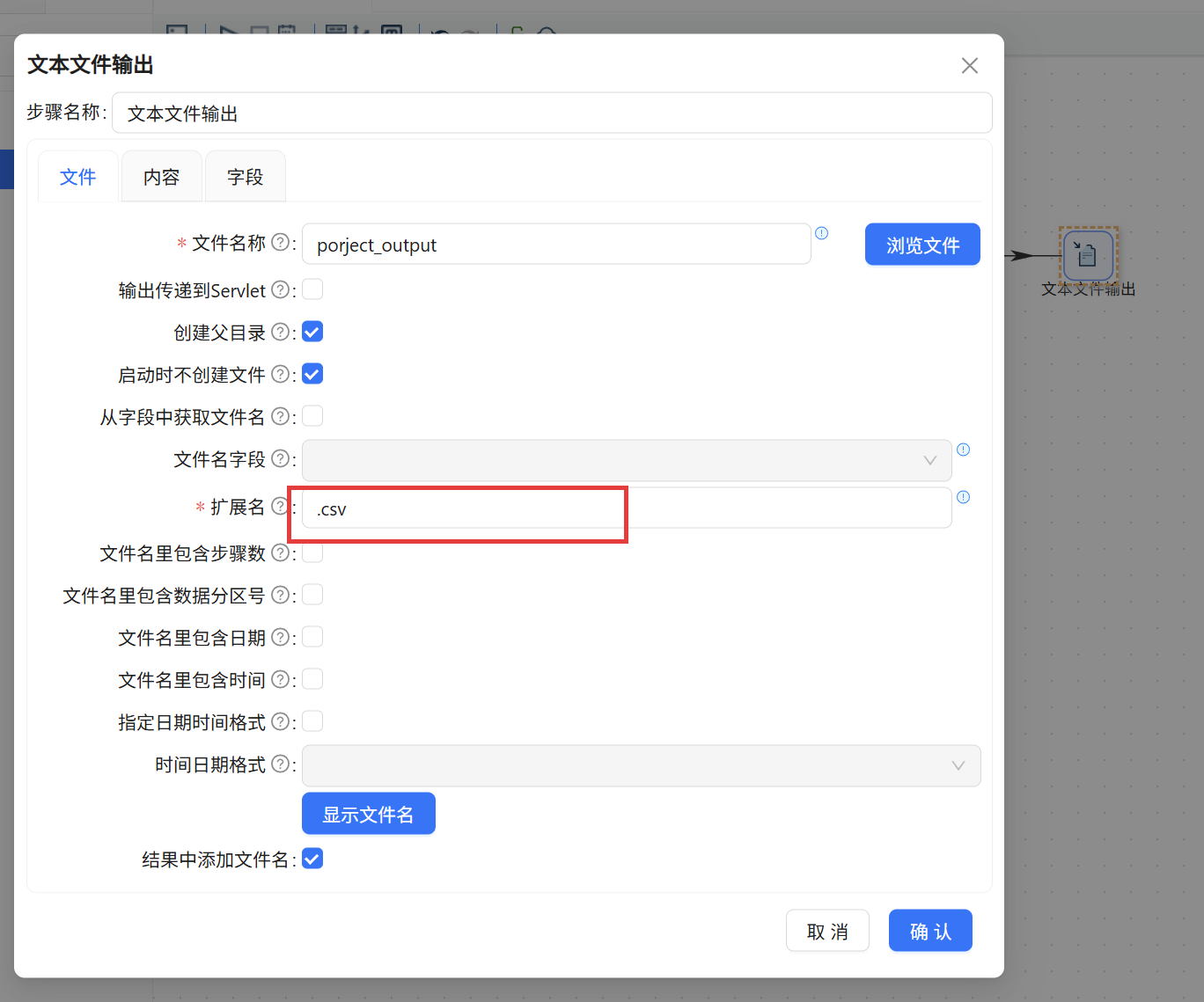The image size is (1204, 1002).
Task: Open 文件名字段 dropdown
Action: tap(627, 460)
